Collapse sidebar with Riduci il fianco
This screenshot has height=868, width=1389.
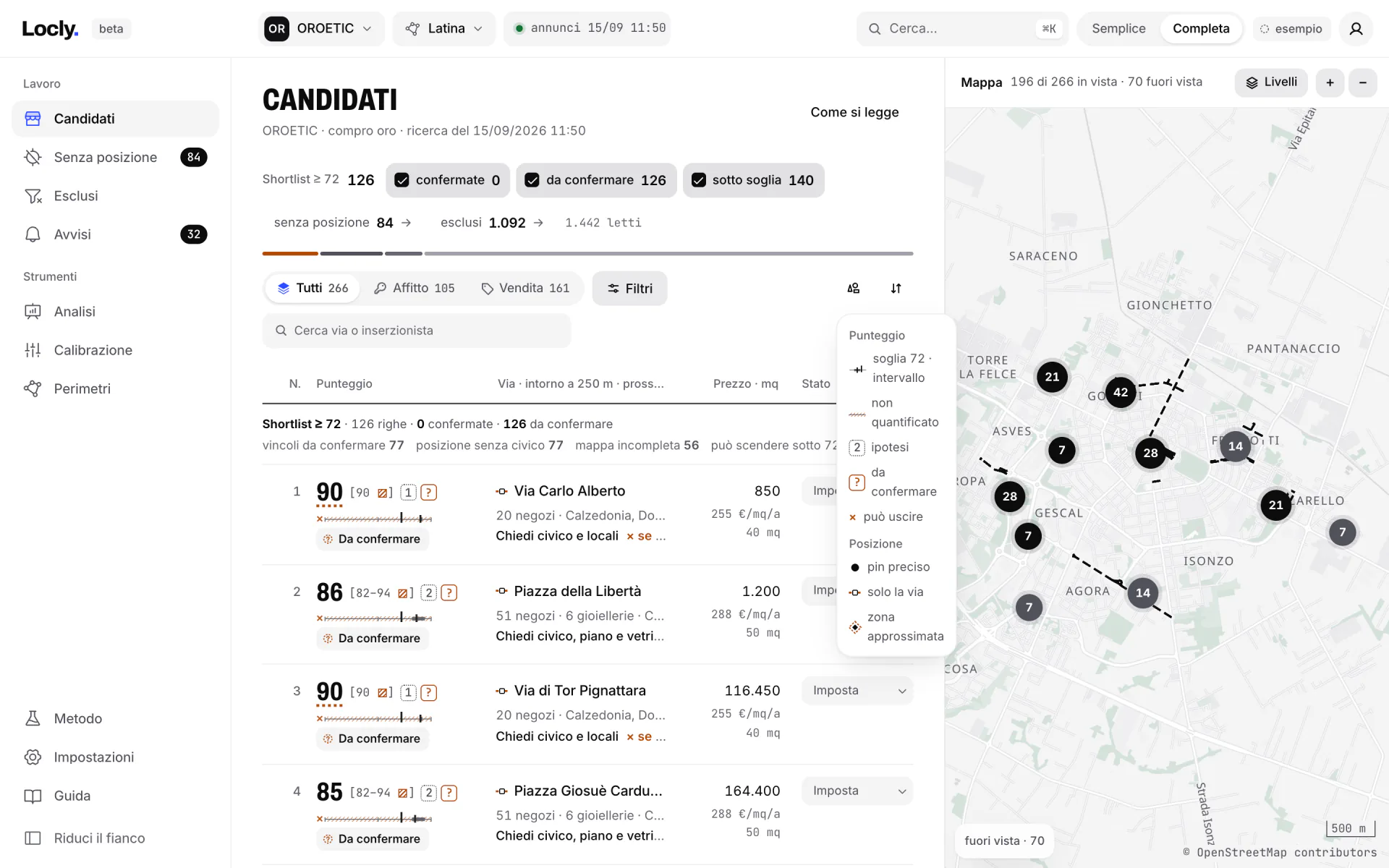(115, 838)
